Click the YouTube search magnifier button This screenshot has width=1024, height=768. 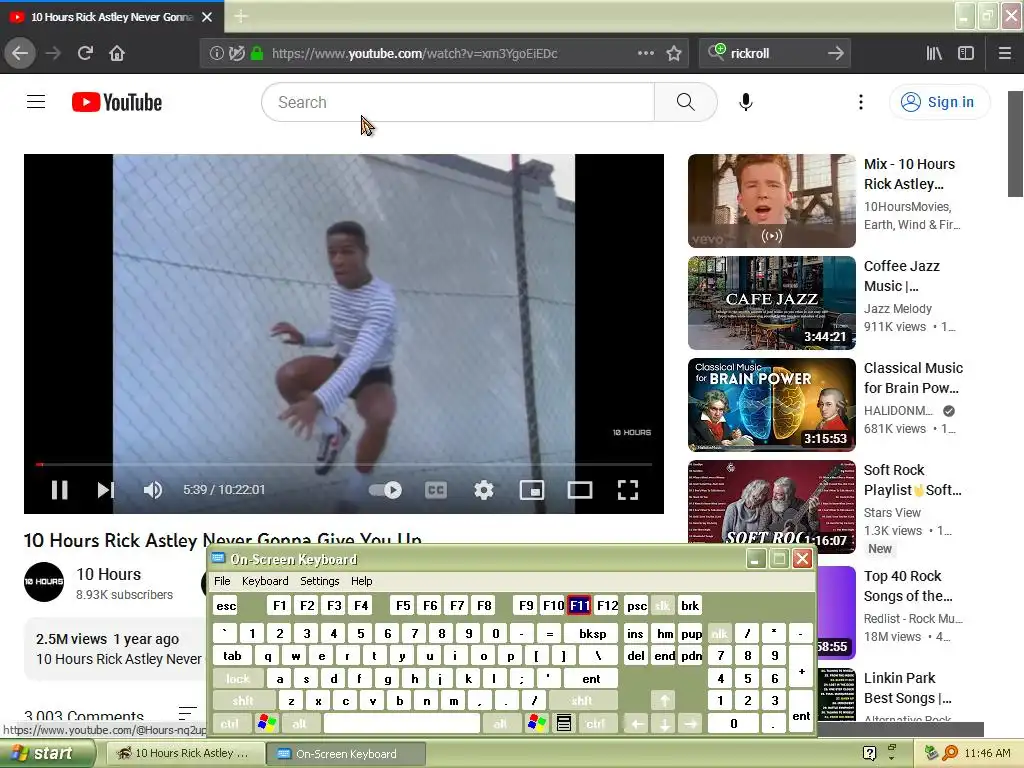686,102
